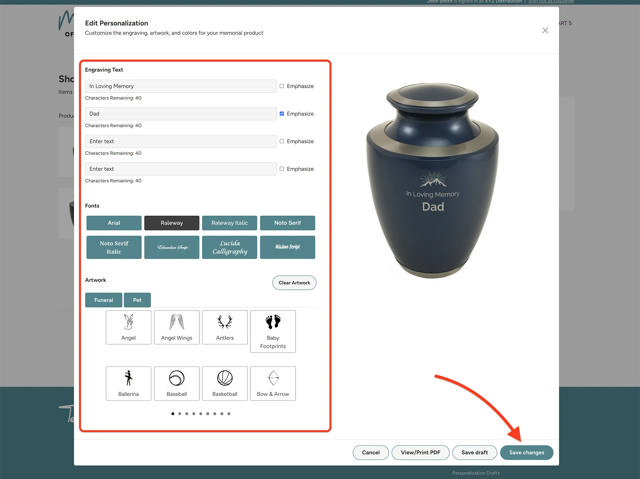Select the Mistral-style script font button
640x479 pixels.
(287, 247)
